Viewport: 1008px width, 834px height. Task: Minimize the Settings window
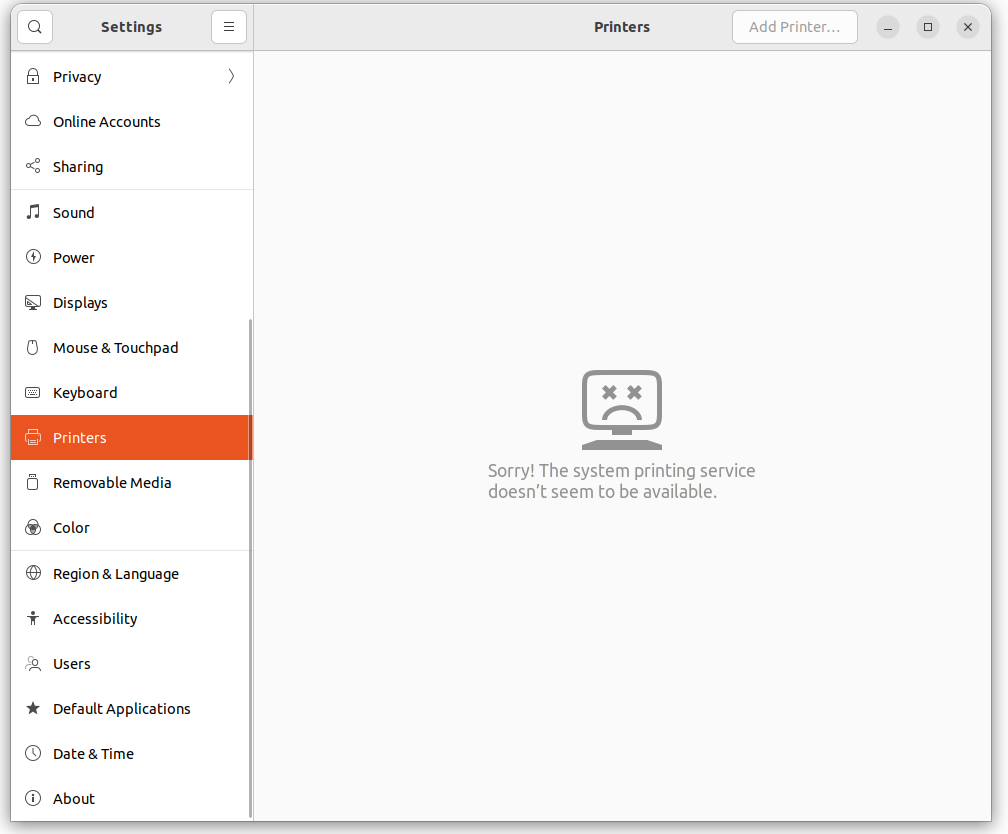pyautogui.click(x=888, y=27)
